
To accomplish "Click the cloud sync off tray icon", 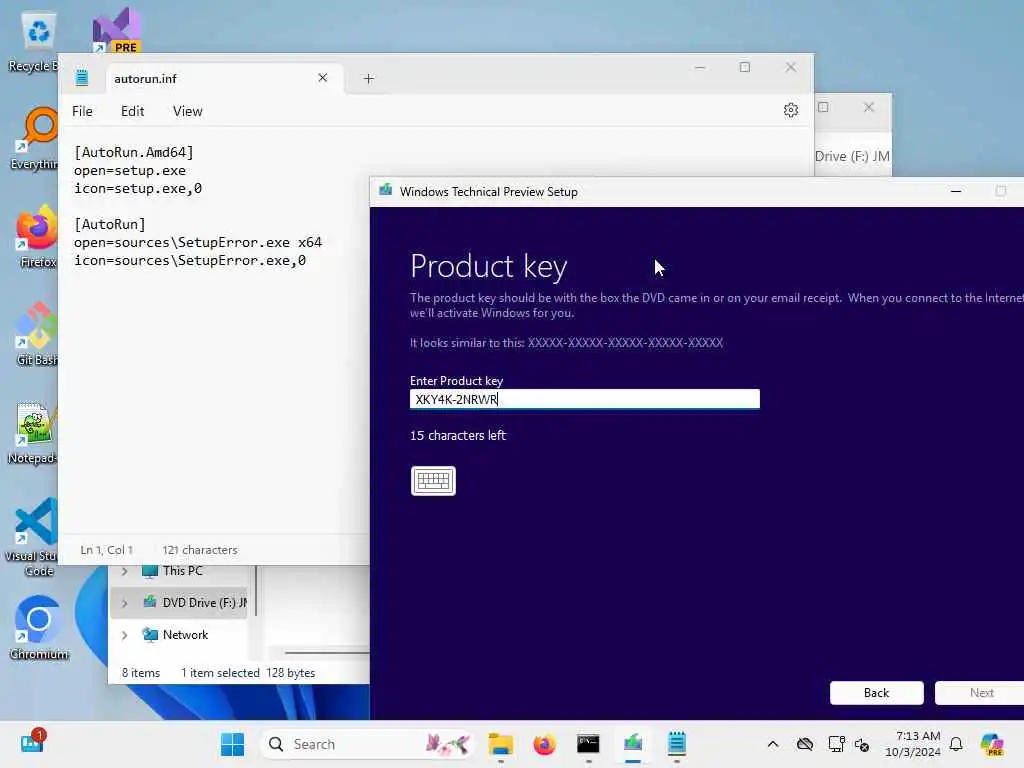I will [x=805, y=744].
